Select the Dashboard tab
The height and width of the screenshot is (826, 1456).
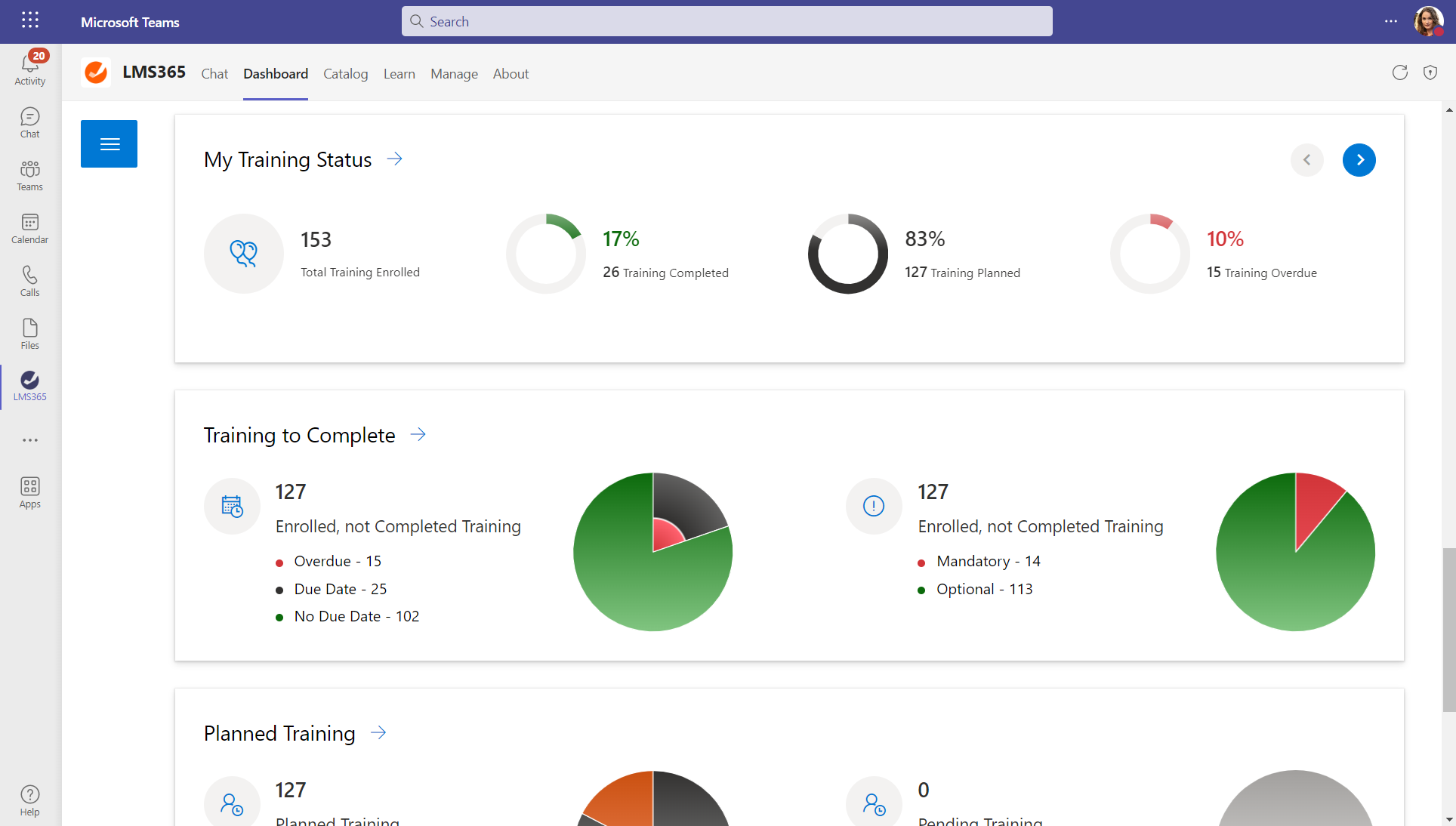[276, 74]
